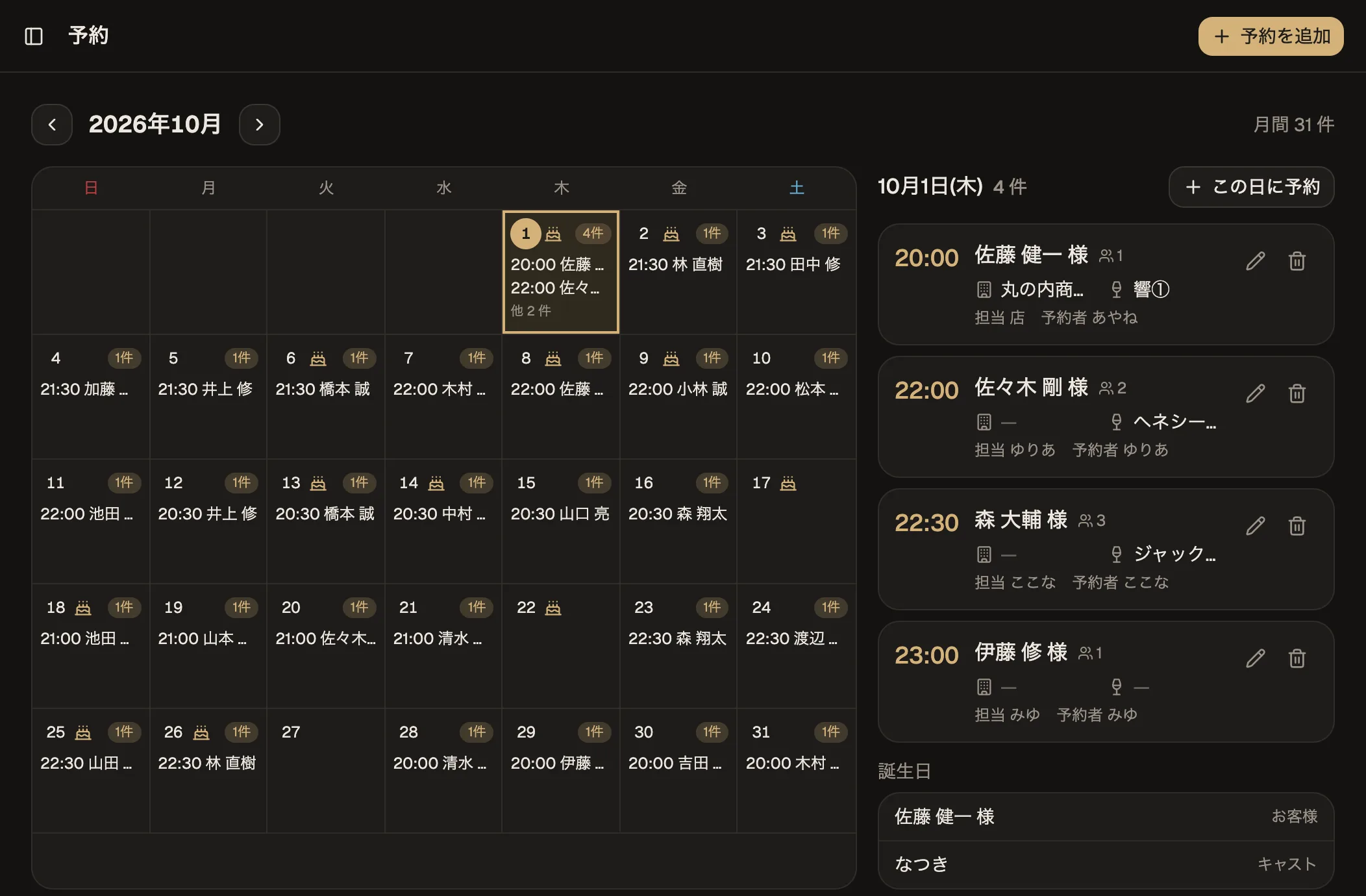This screenshot has width=1366, height=896.
Task: Edit the 20:00 佐藤 健一 reservation
Action: point(1256,261)
